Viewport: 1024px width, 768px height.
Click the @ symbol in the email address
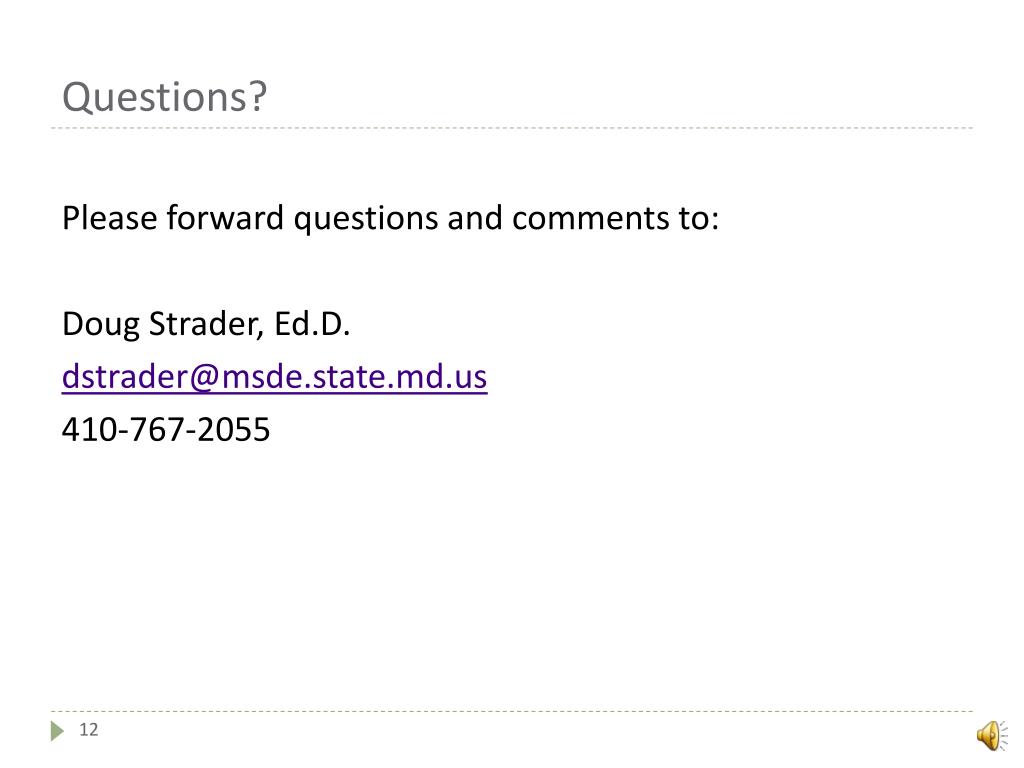(x=205, y=378)
